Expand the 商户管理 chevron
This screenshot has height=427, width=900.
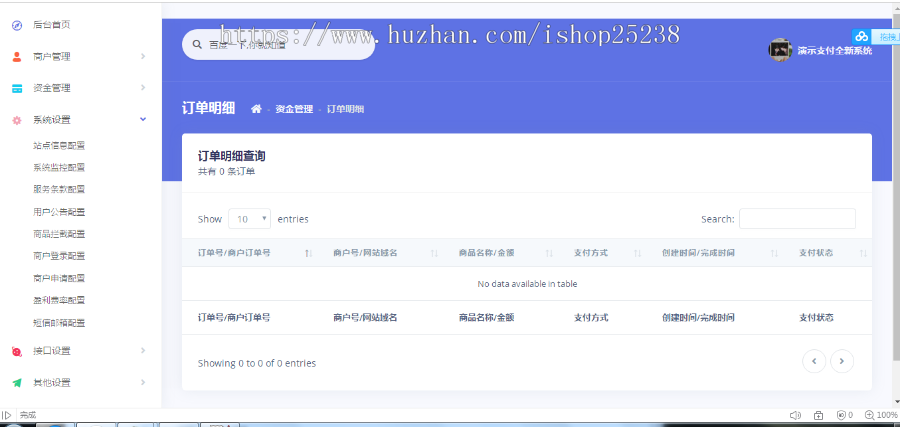(143, 56)
